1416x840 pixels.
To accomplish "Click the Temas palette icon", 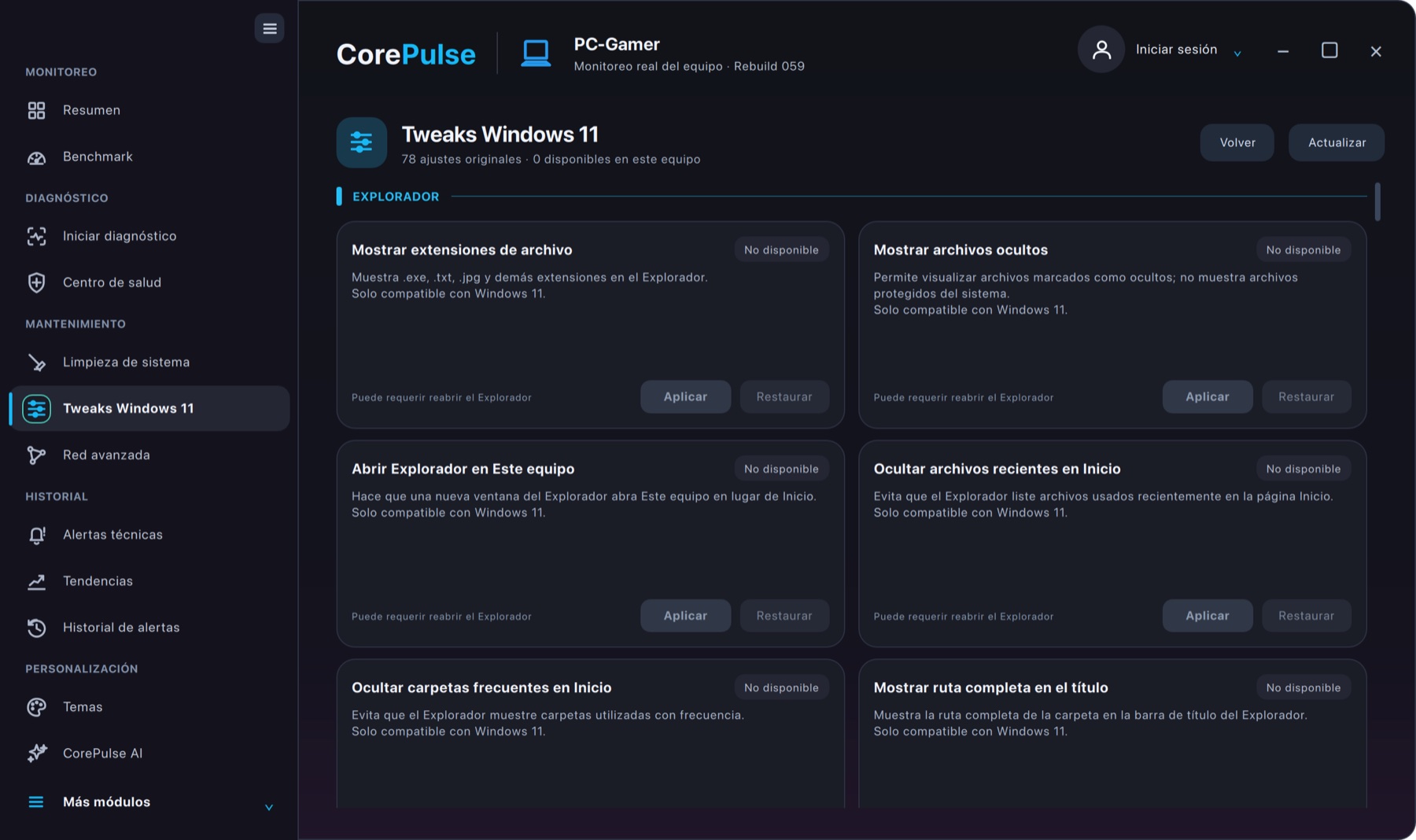I will (x=37, y=707).
